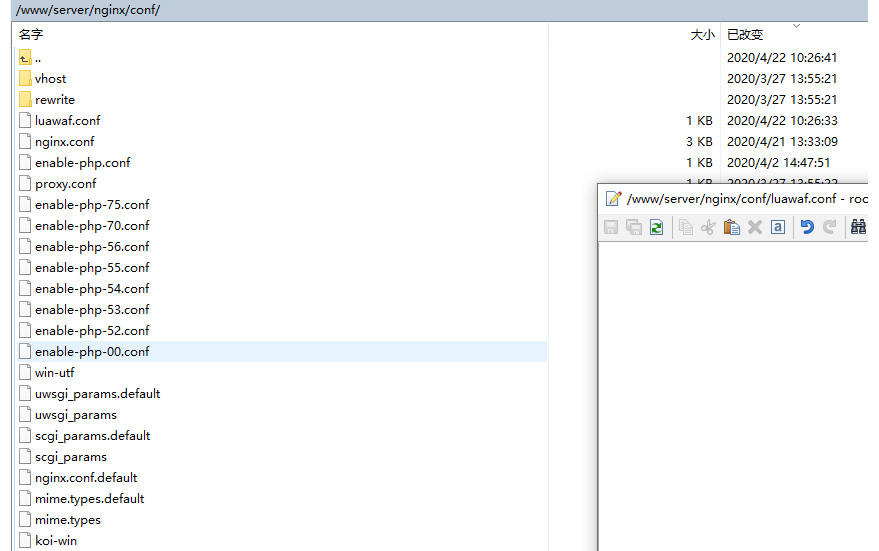
Task: Select the uwsgi_params file name
Action: click(x=76, y=415)
